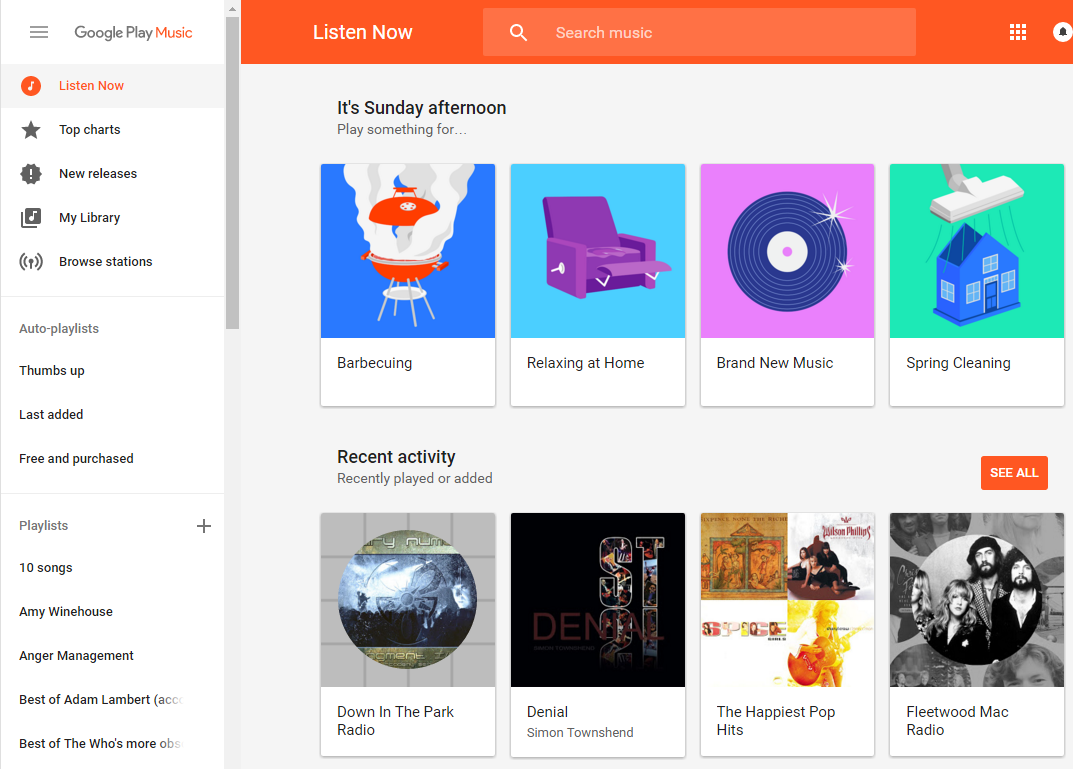Open the Thumbs up auto-playlist
Image resolution: width=1073 pixels, height=769 pixels.
tap(52, 370)
